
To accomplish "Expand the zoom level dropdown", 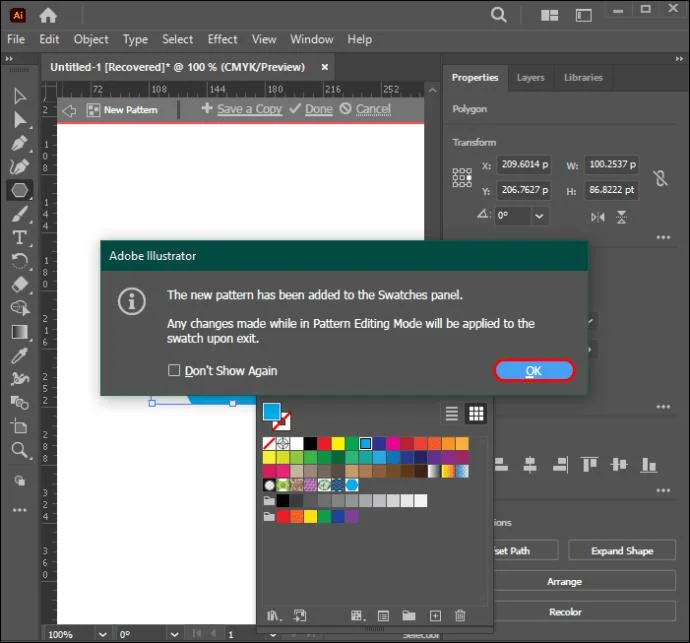I will click(103, 634).
